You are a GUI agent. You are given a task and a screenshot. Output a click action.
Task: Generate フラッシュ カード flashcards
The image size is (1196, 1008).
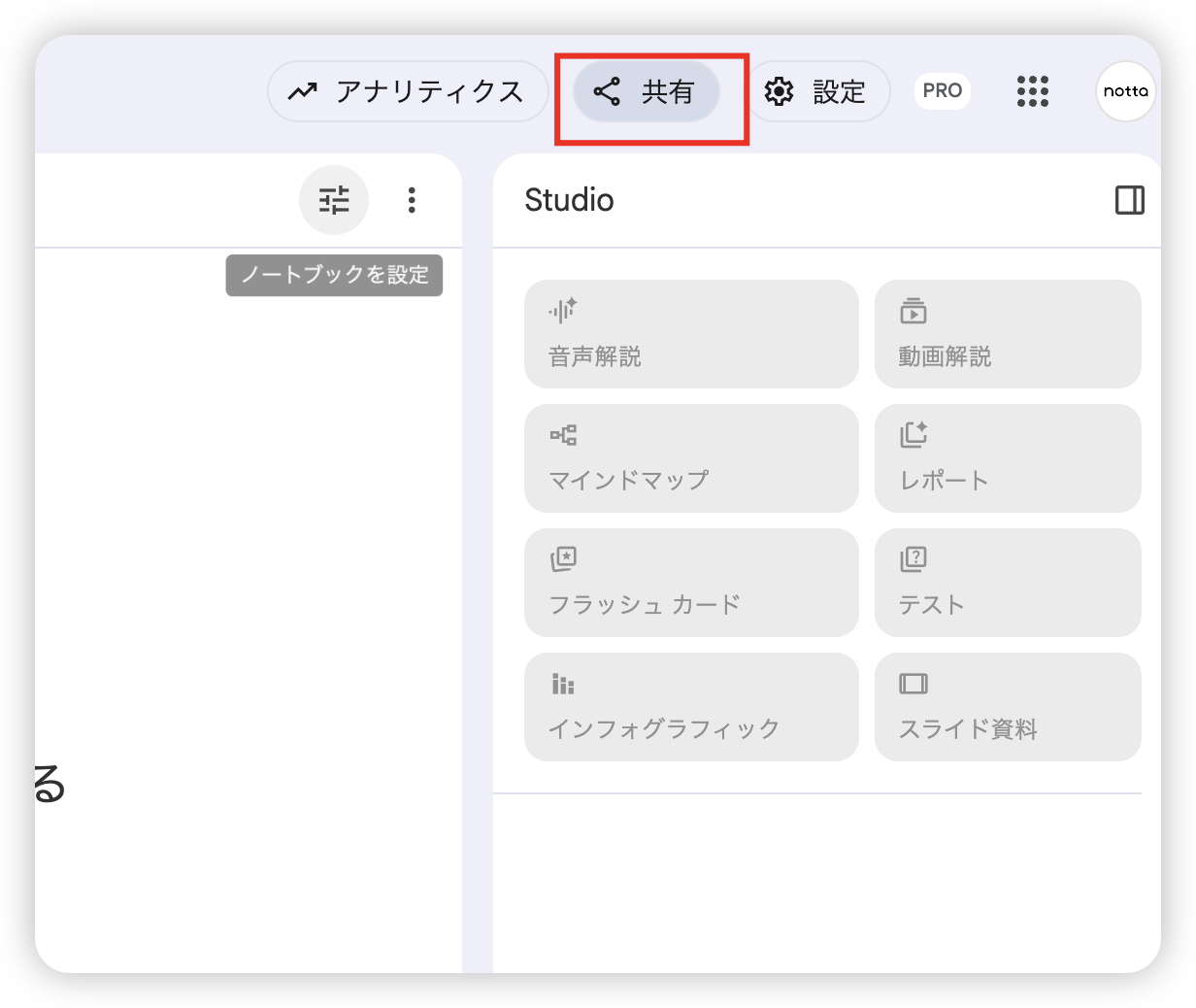pyautogui.click(x=691, y=583)
